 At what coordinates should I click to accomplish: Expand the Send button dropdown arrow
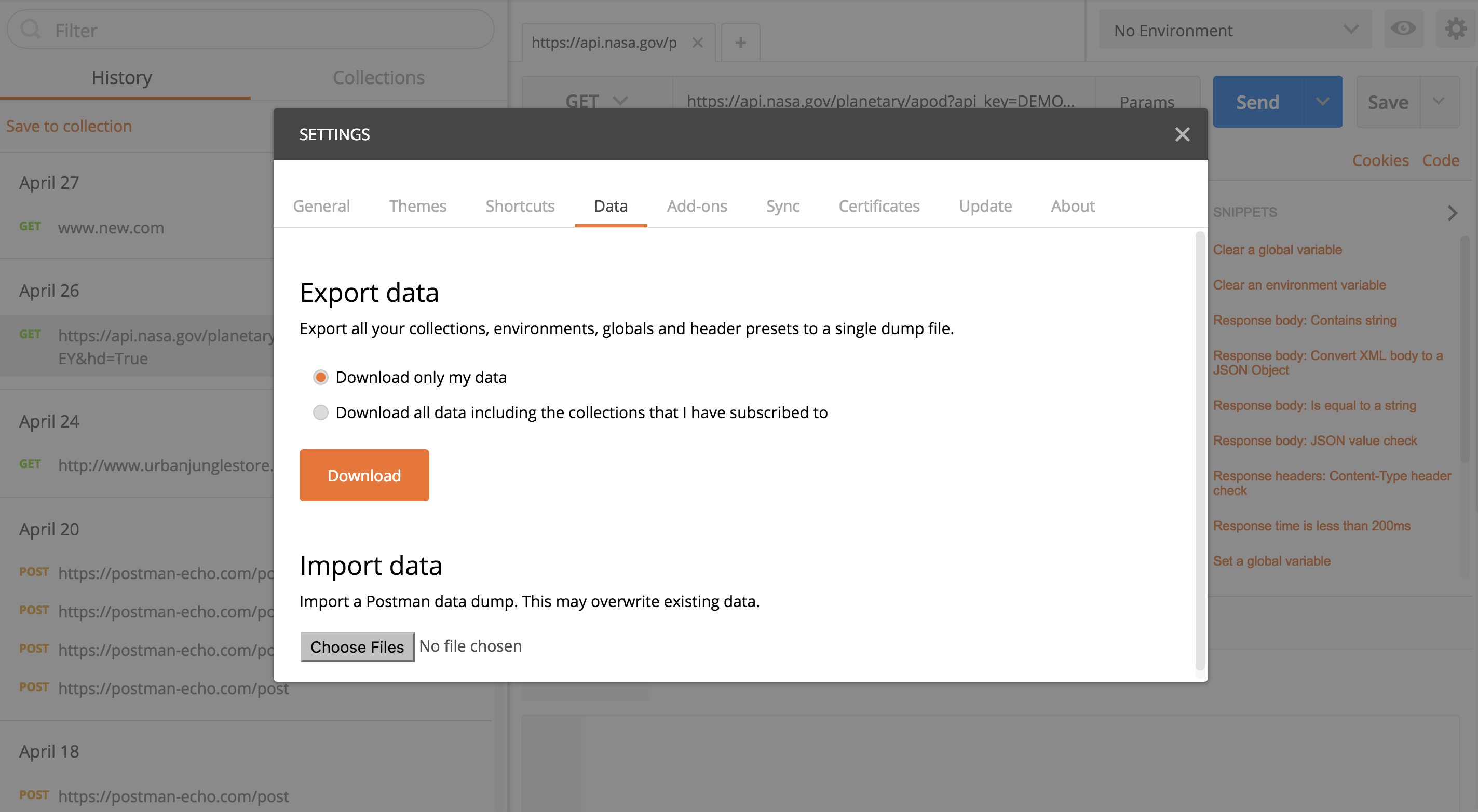coord(1322,102)
